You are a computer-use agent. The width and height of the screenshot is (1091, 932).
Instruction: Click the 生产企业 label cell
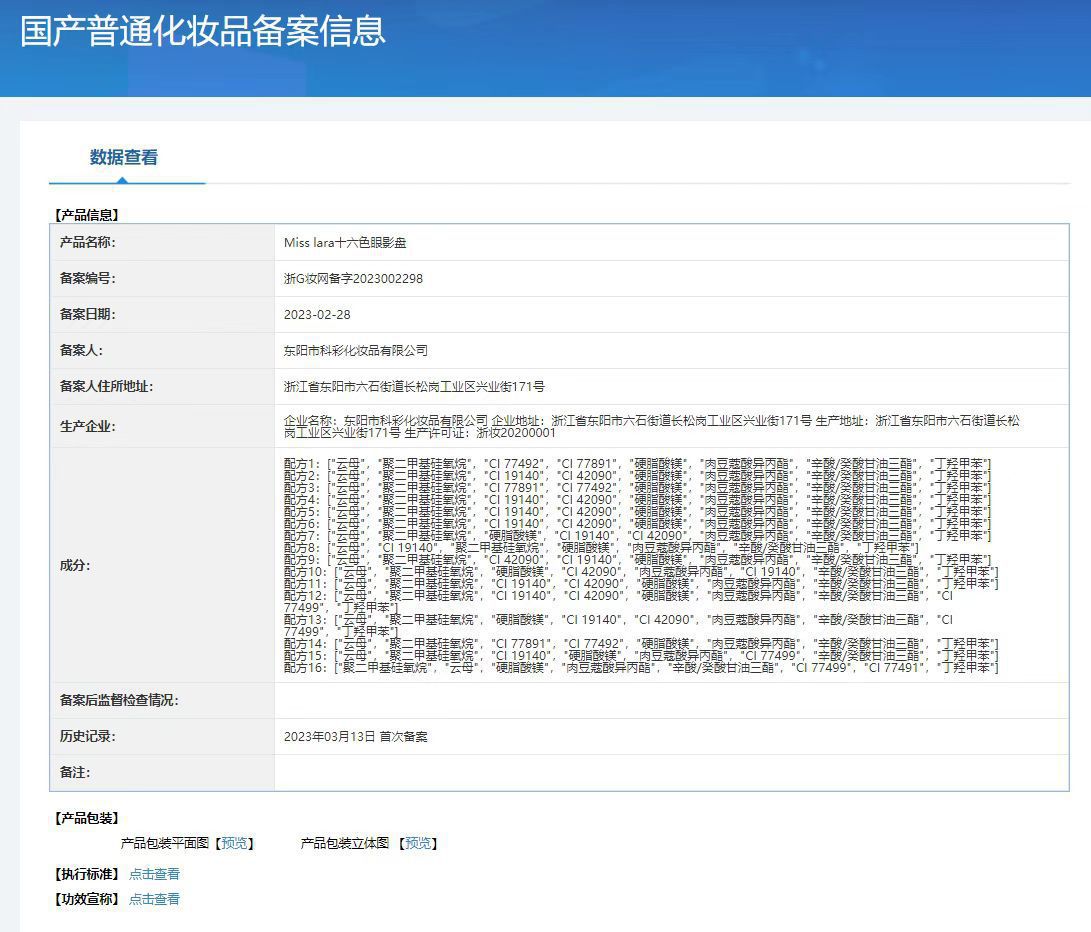(162, 427)
